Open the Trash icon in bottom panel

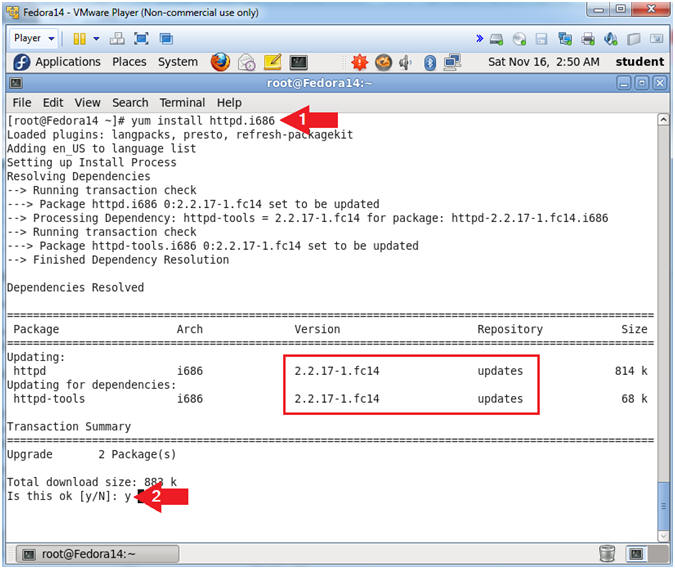point(607,554)
